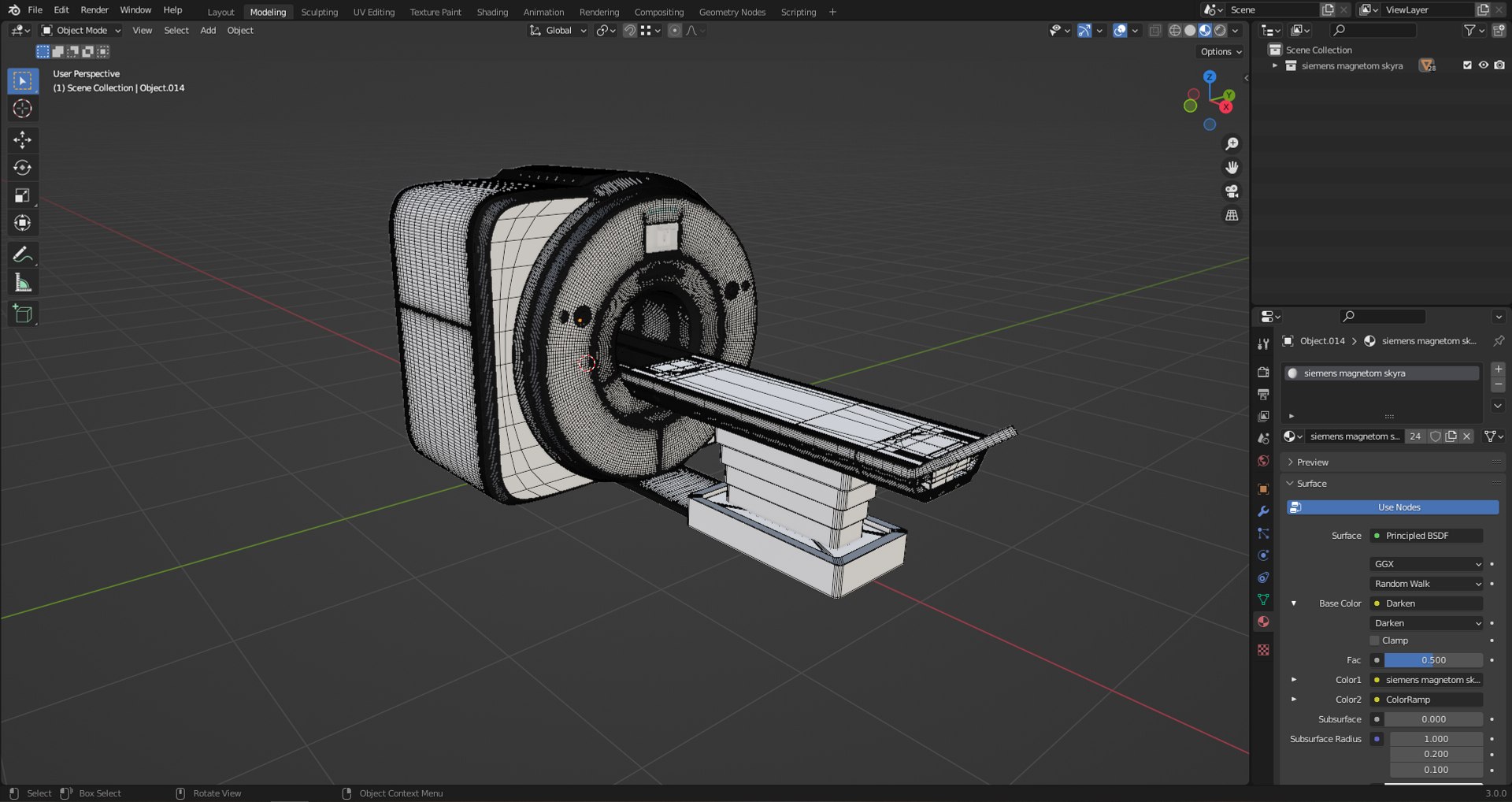This screenshot has width=1512, height=802.
Task: Click the pan hand viewport icon
Action: (1232, 168)
